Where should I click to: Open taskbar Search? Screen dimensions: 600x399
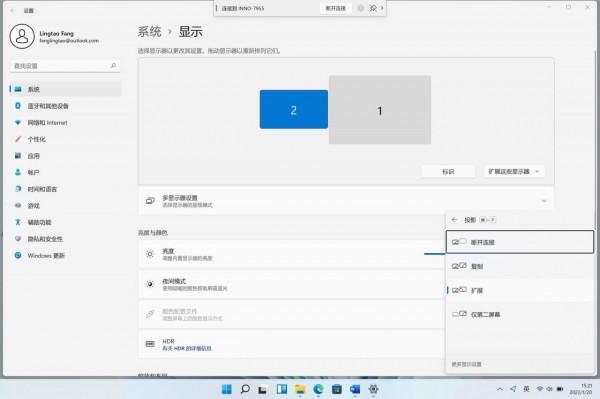click(x=245, y=389)
